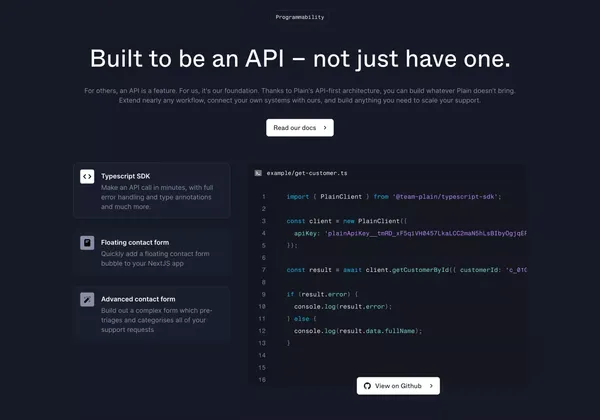Image resolution: width=600 pixels, height=420 pixels.
Task: Click line number 16 in the code editor
Action: pos(262,380)
